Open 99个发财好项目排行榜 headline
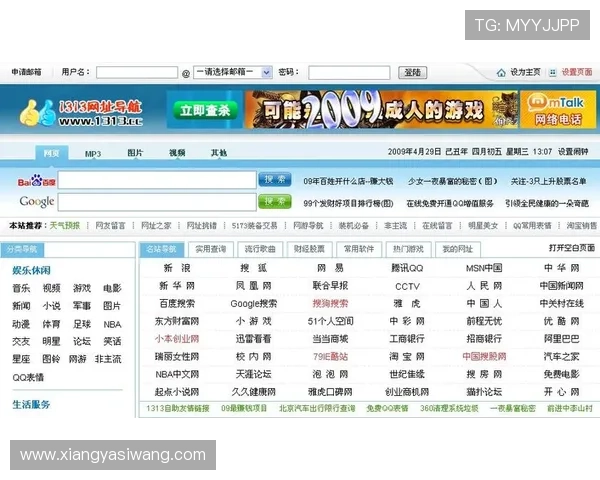The height and width of the screenshot is (480, 600). pos(348,203)
